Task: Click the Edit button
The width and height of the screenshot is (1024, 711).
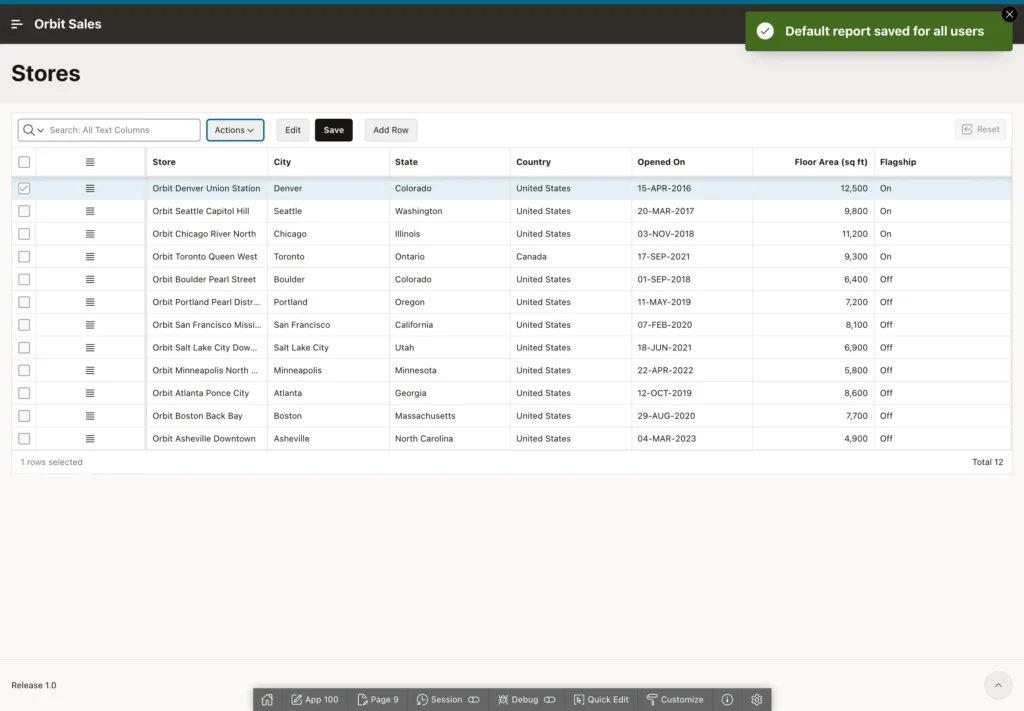Action: click(293, 130)
